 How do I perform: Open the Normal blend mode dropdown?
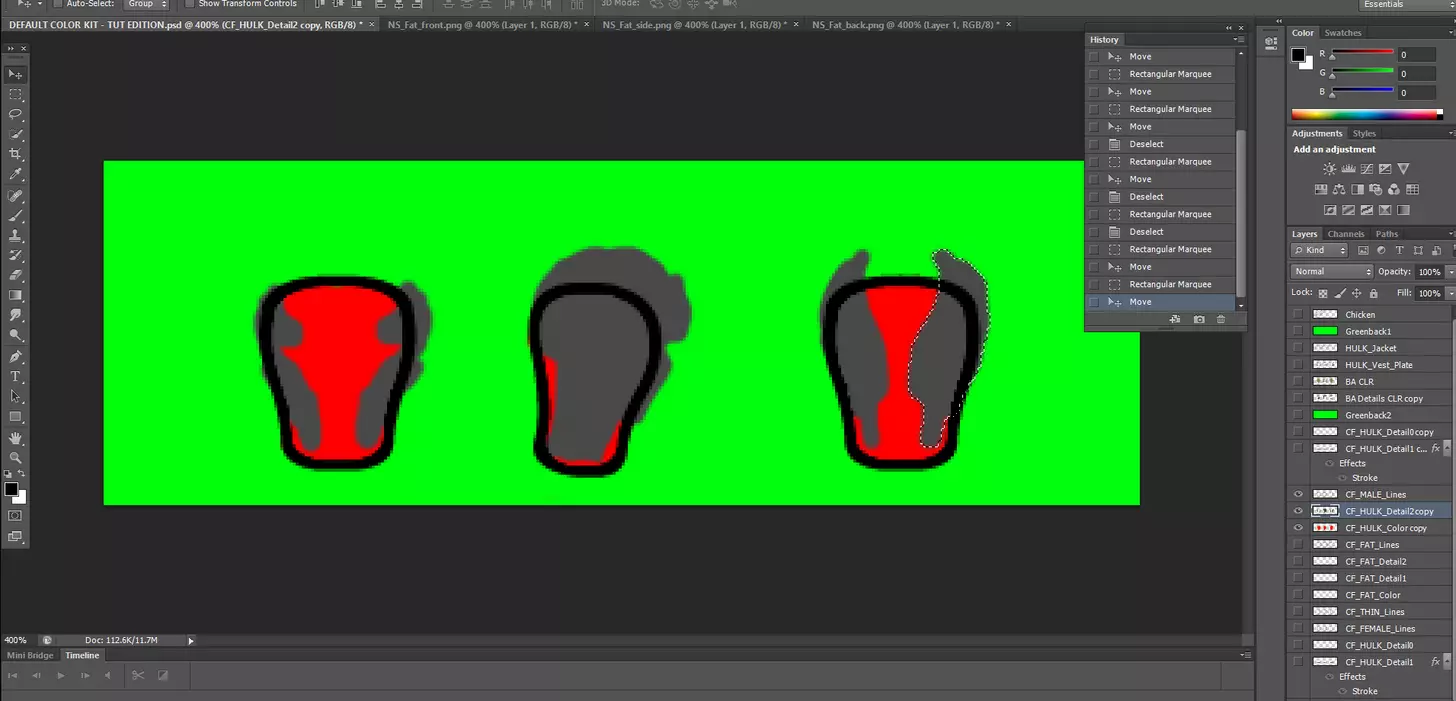pos(1331,272)
